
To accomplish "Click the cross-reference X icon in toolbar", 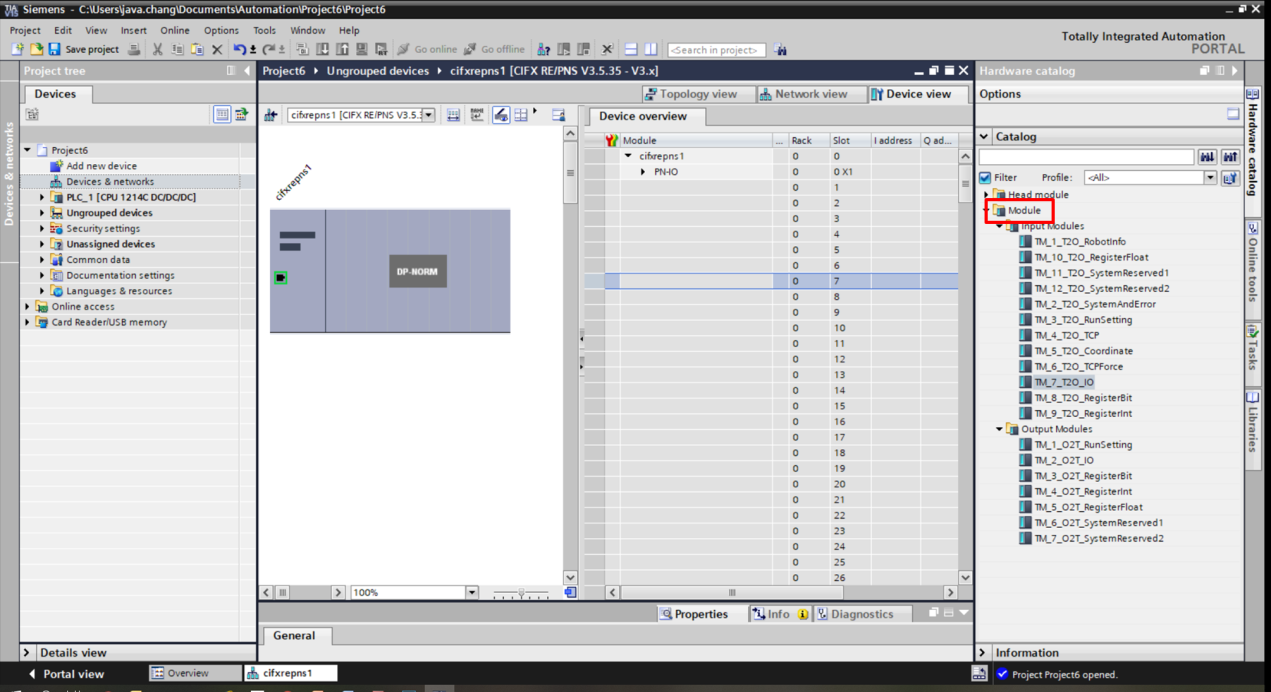I will pyautogui.click(x=607, y=49).
